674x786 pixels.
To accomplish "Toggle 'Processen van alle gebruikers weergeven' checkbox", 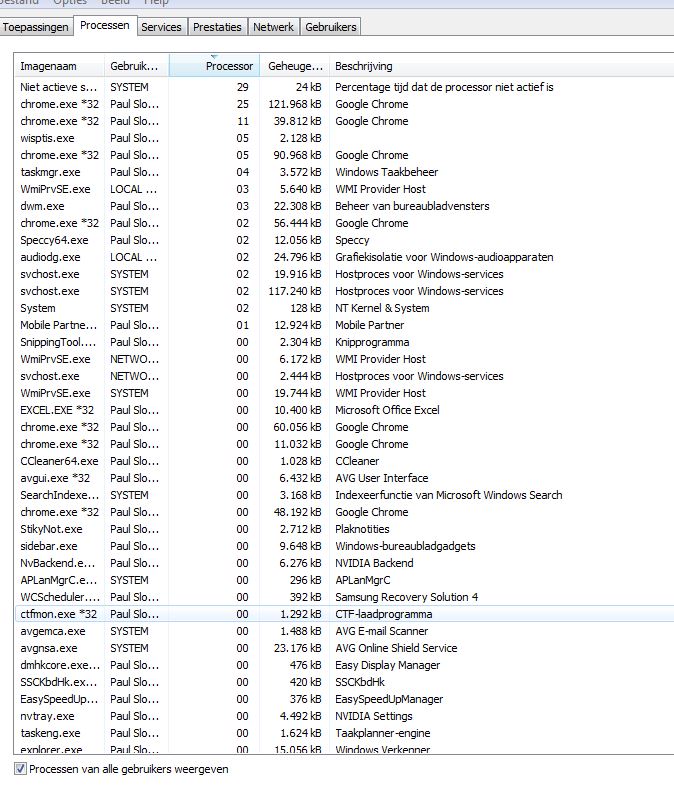I will click(21, 768).
